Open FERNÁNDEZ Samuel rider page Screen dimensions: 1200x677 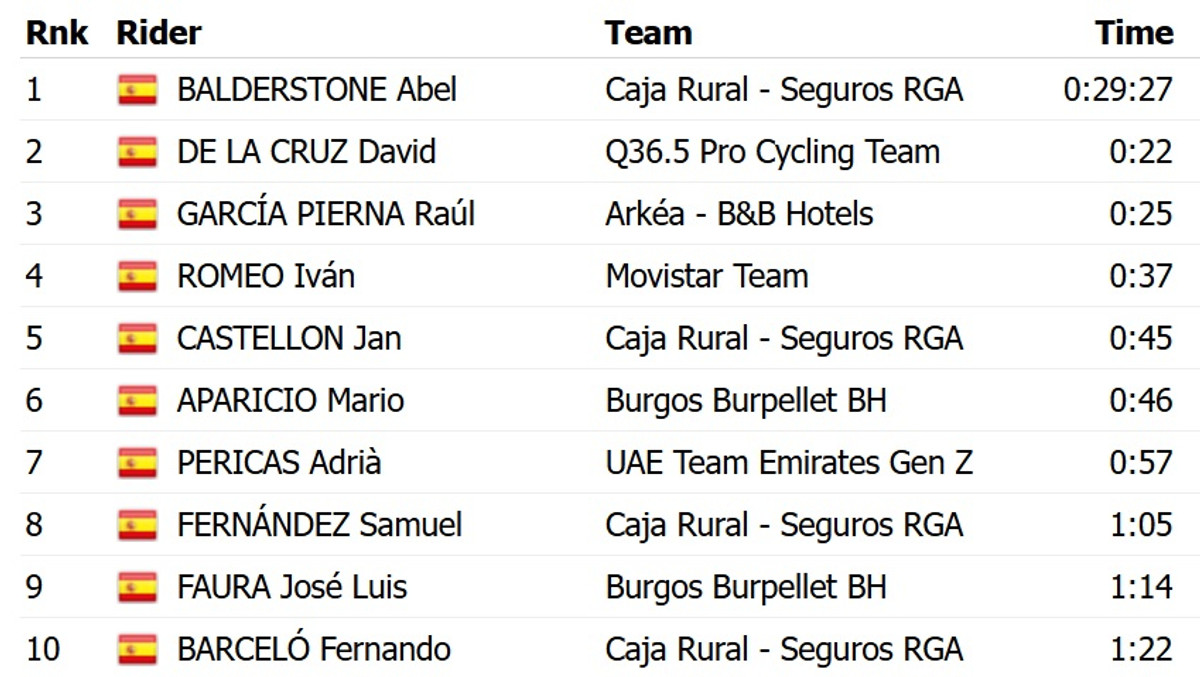319,525
